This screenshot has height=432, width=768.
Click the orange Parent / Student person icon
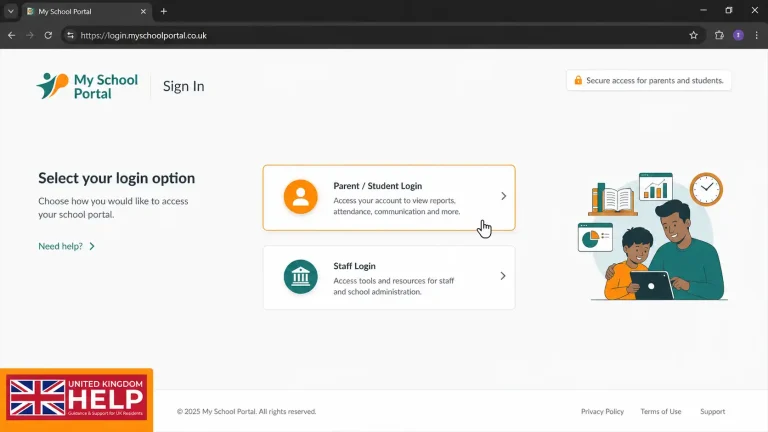click(301, 196)
